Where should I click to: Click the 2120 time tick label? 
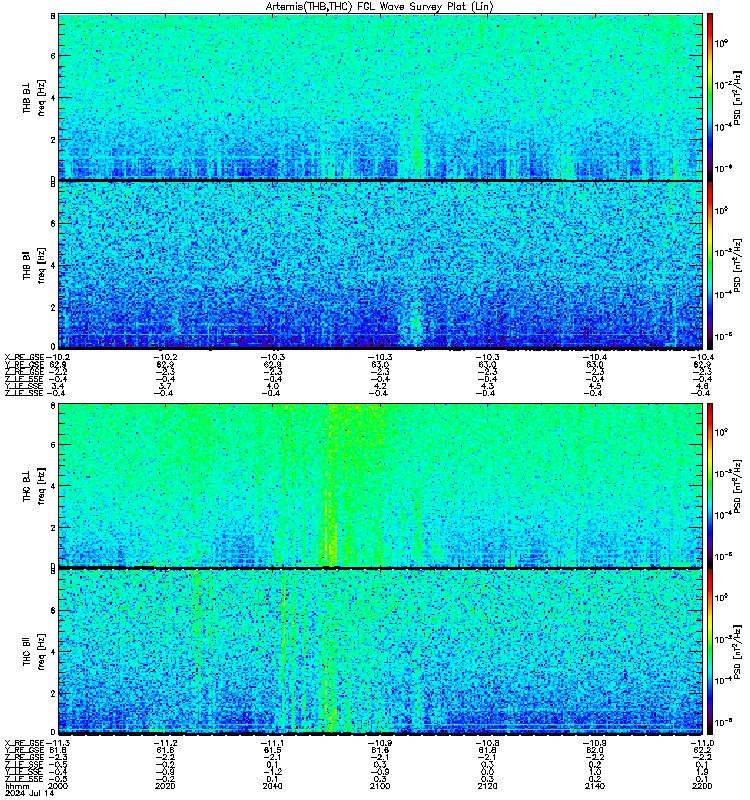coord(488,786)
